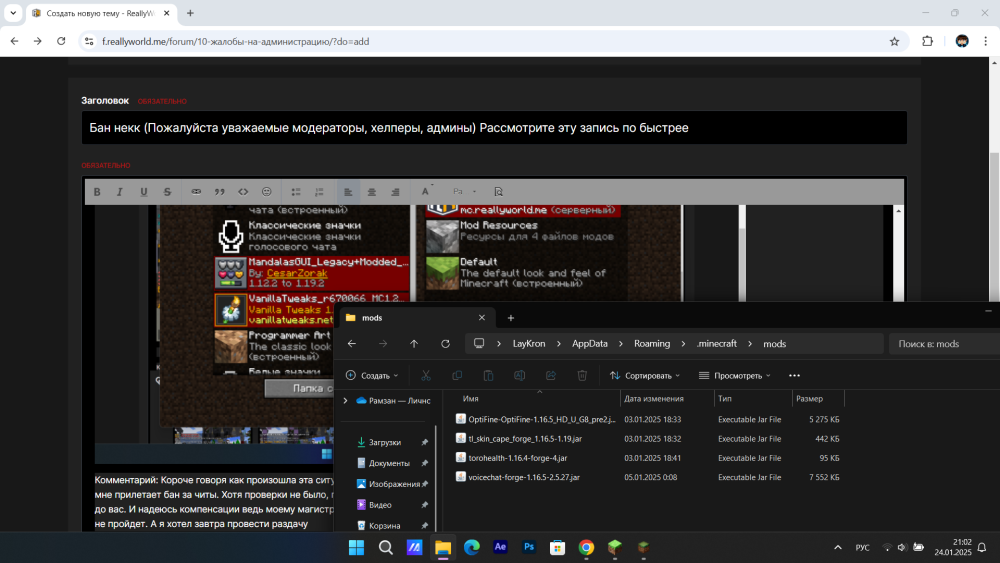Click the Share icon in Explorer toolbar
The image size is (1000, 563).
[551, 376]
